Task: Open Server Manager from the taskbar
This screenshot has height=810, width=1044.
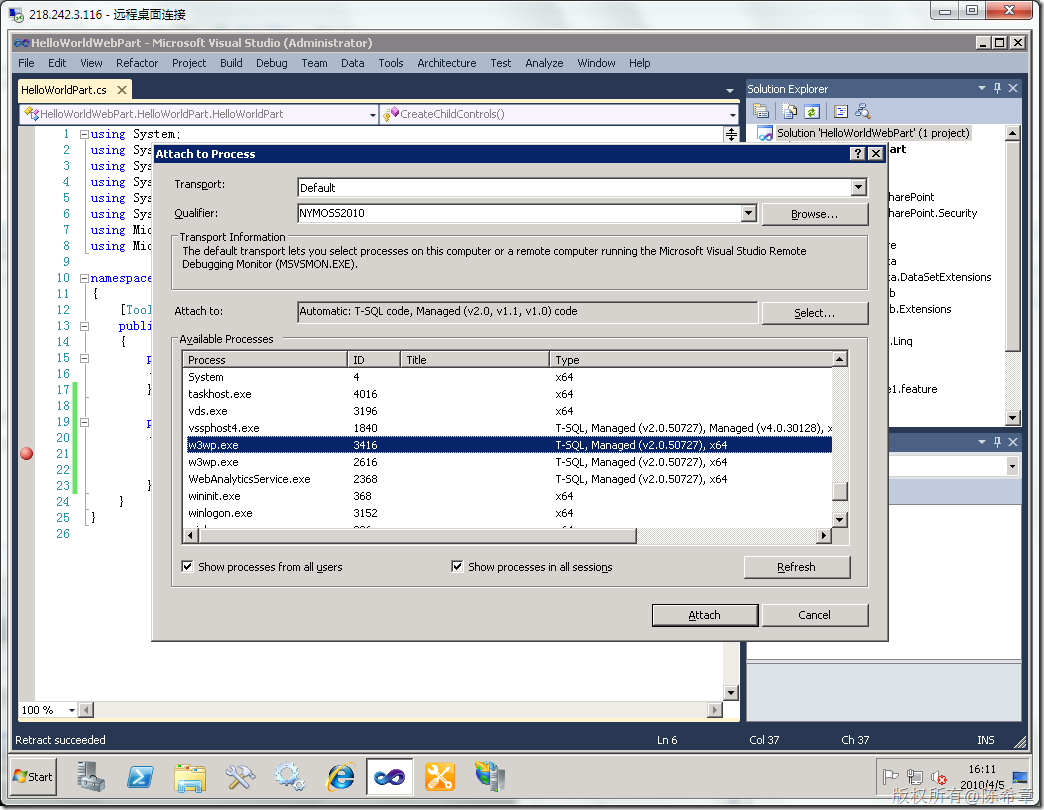Action: point(91,776)
